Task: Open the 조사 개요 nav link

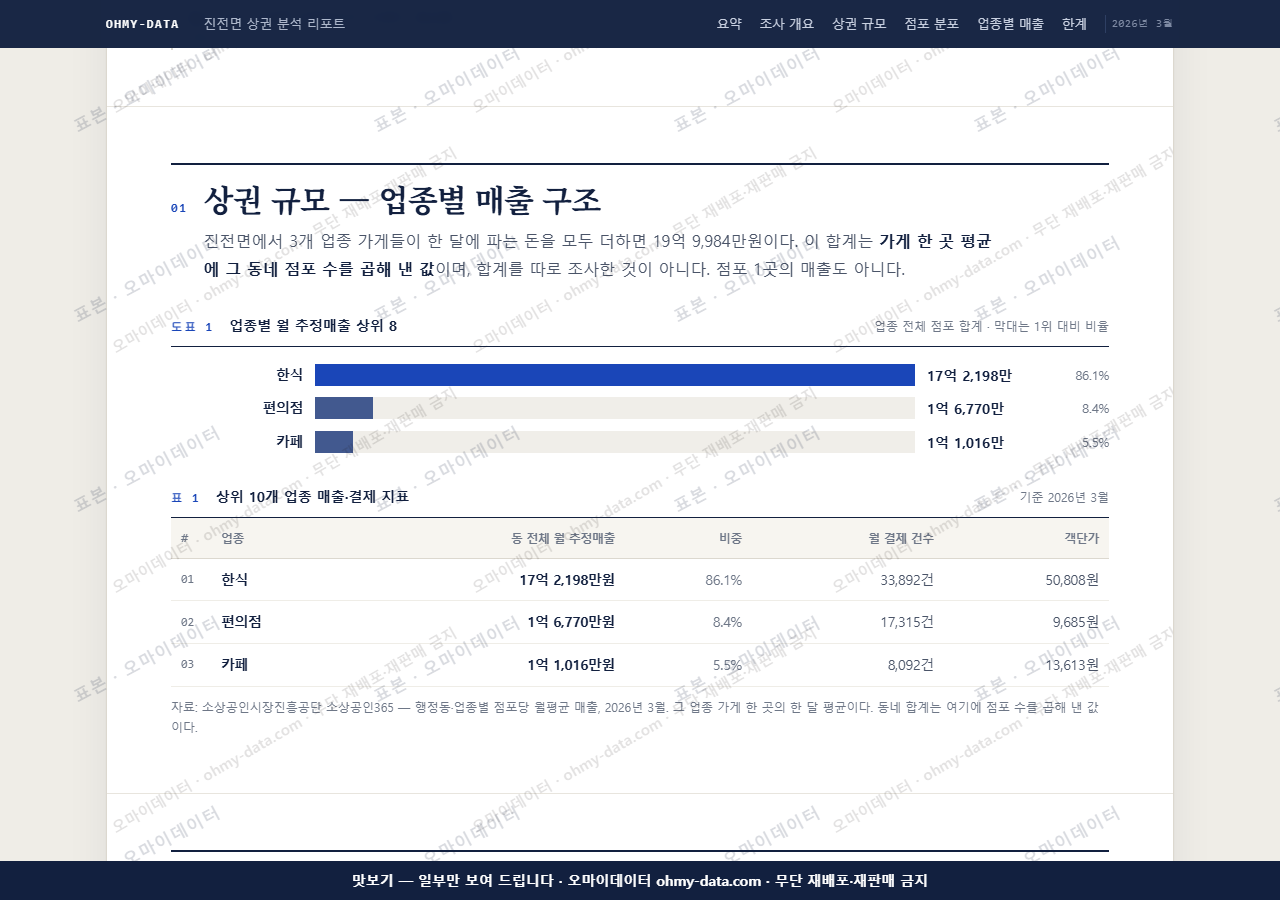Action: tap(787, 24)
